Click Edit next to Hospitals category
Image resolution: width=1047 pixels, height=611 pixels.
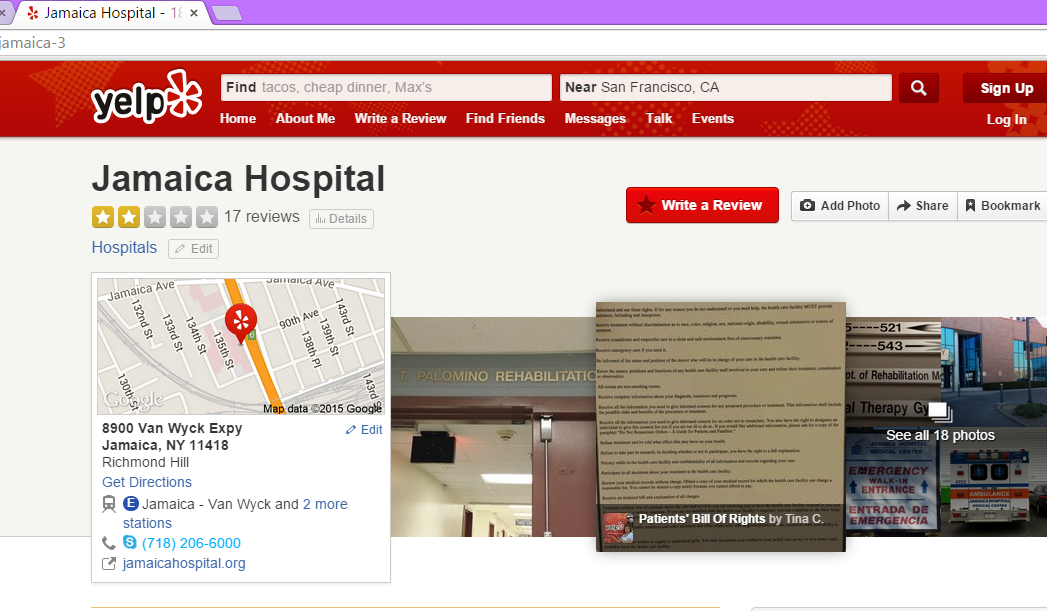(x=194, y=249)
